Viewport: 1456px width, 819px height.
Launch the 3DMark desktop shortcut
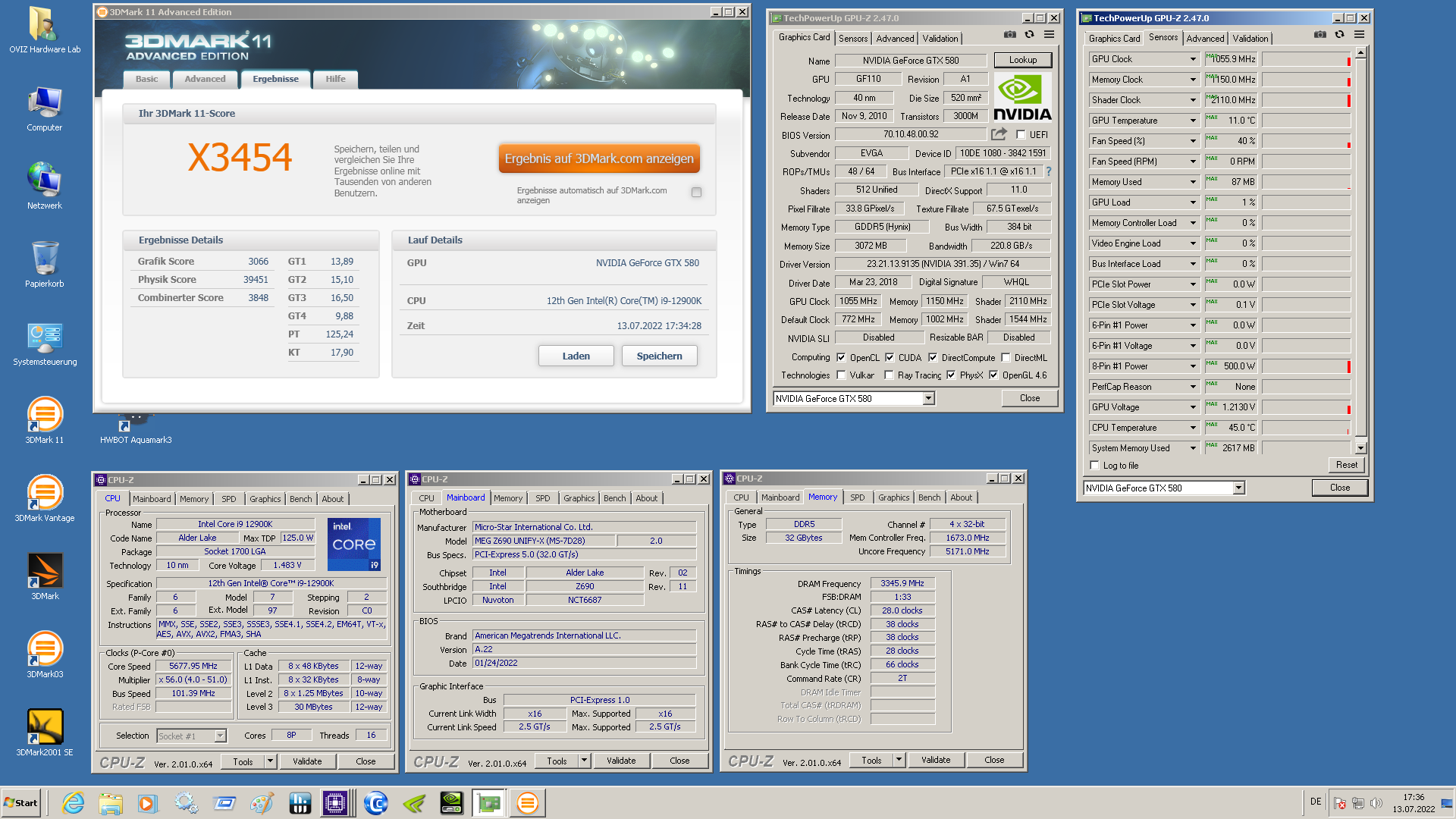point(45,576)
